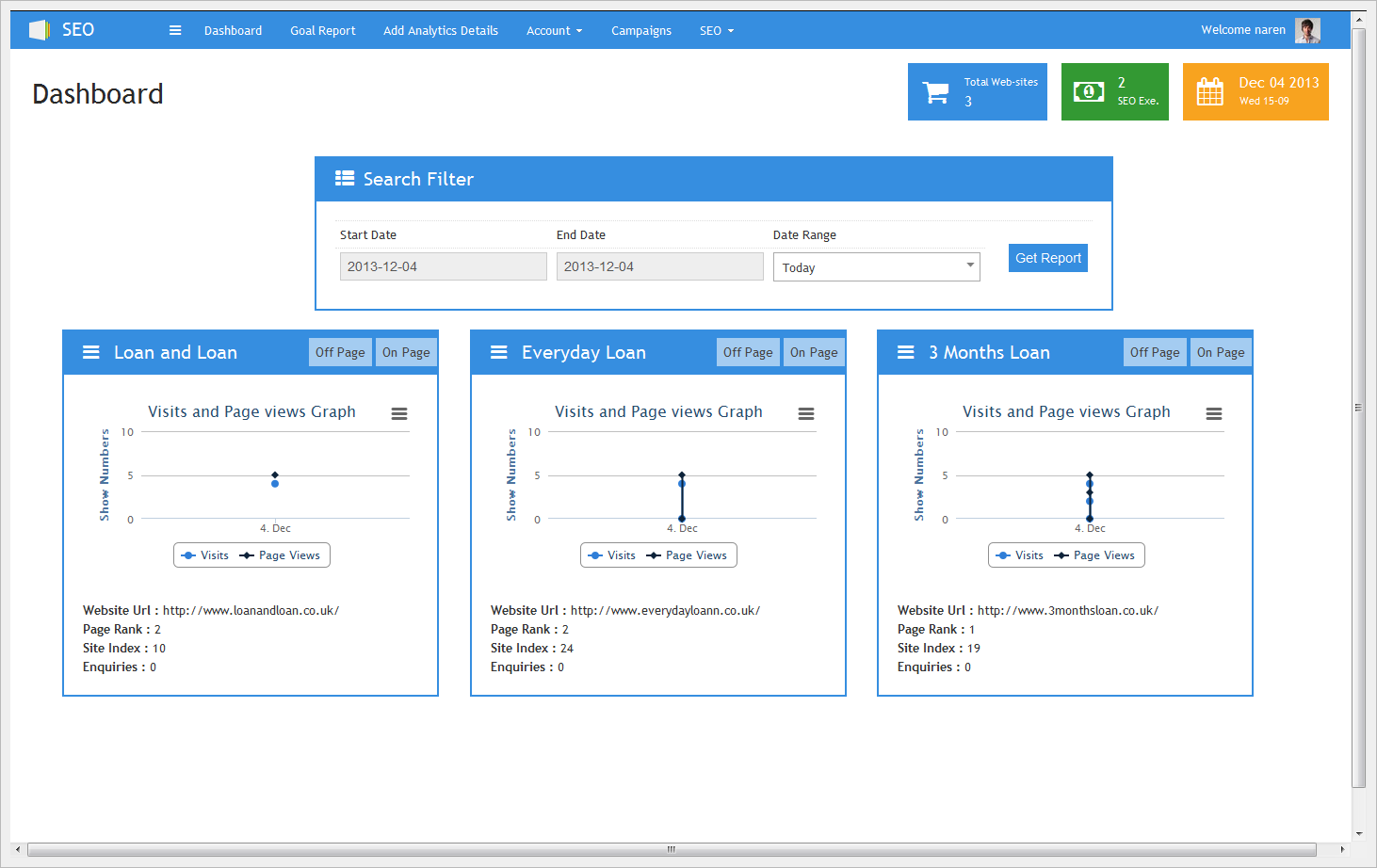Go to Campaigns in the navigation bar

[x=641, y=31]
